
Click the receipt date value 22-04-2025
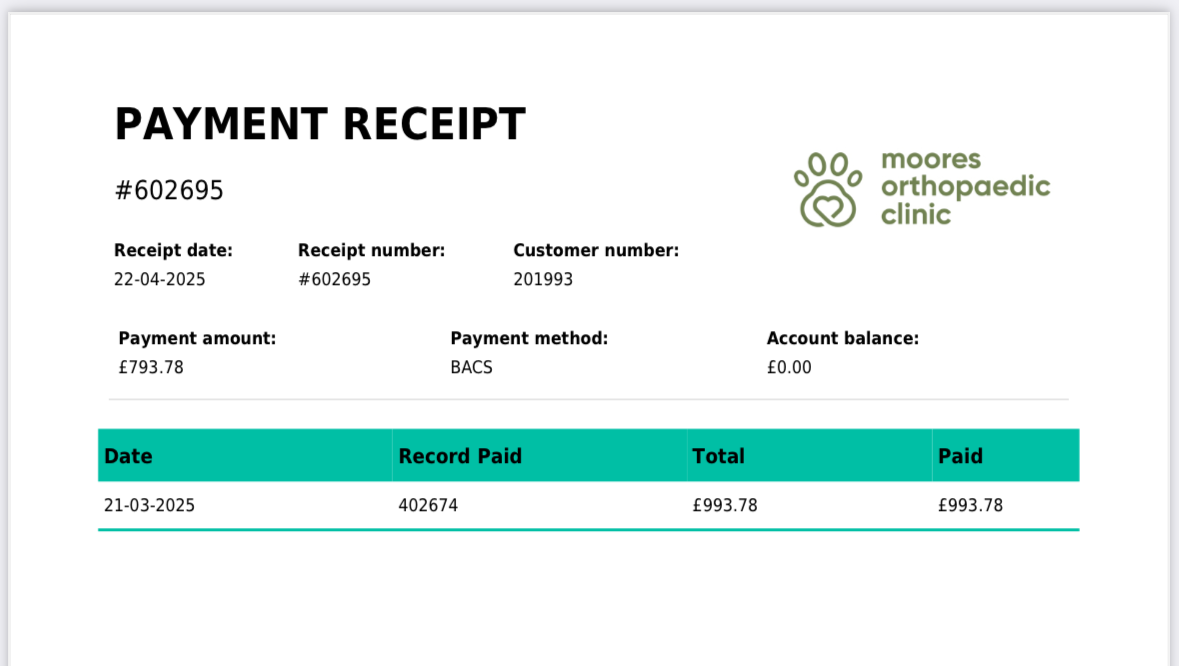[x=160, y=279]
